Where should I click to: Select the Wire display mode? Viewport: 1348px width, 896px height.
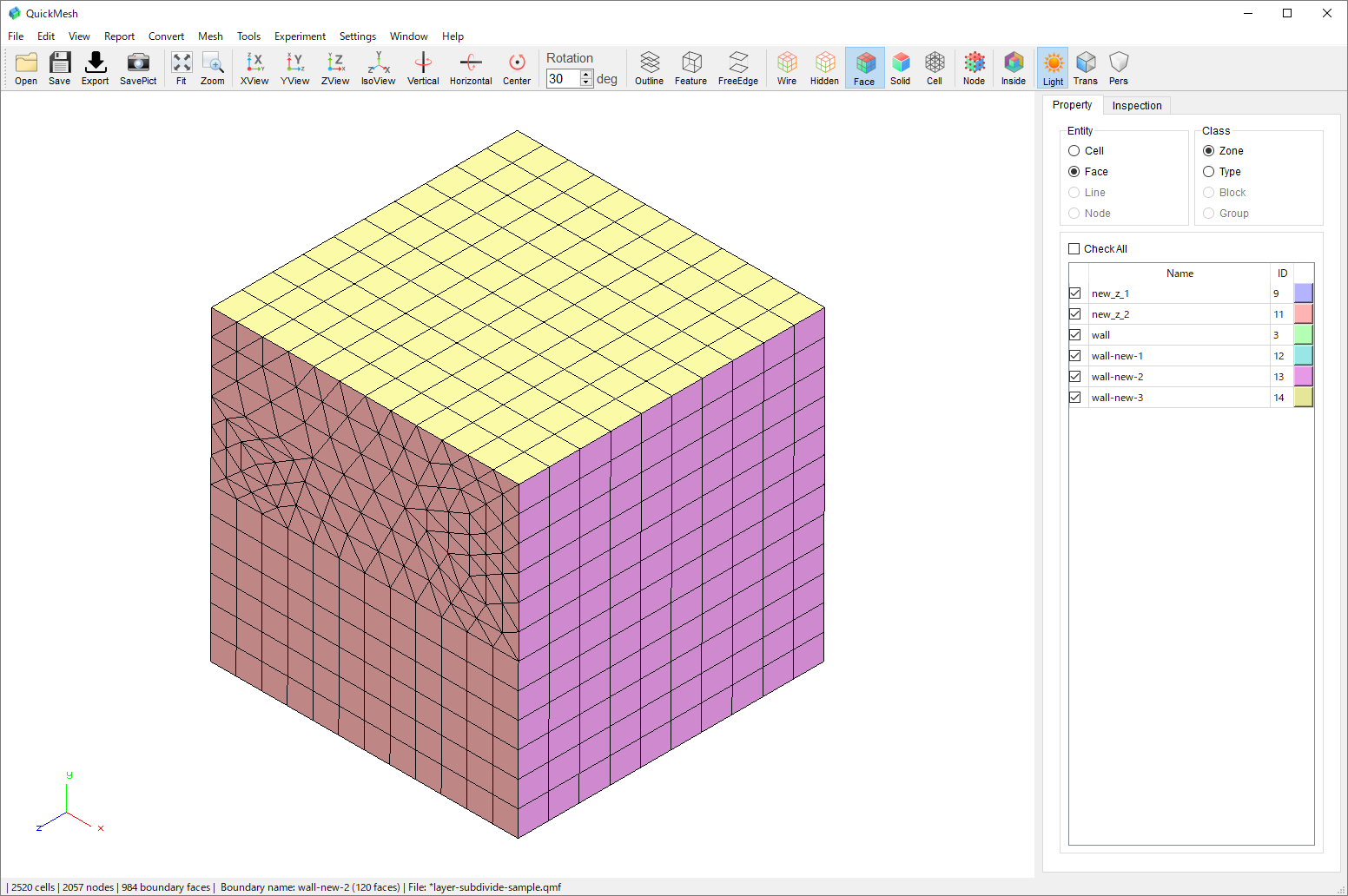pyautogui.click(x=786, y=68)
